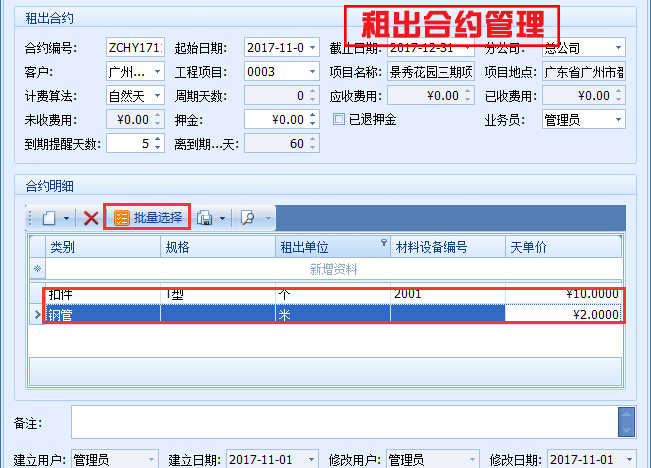Click the 类别 column header
This screenshot has width=651, height=468.
point(102,246)
